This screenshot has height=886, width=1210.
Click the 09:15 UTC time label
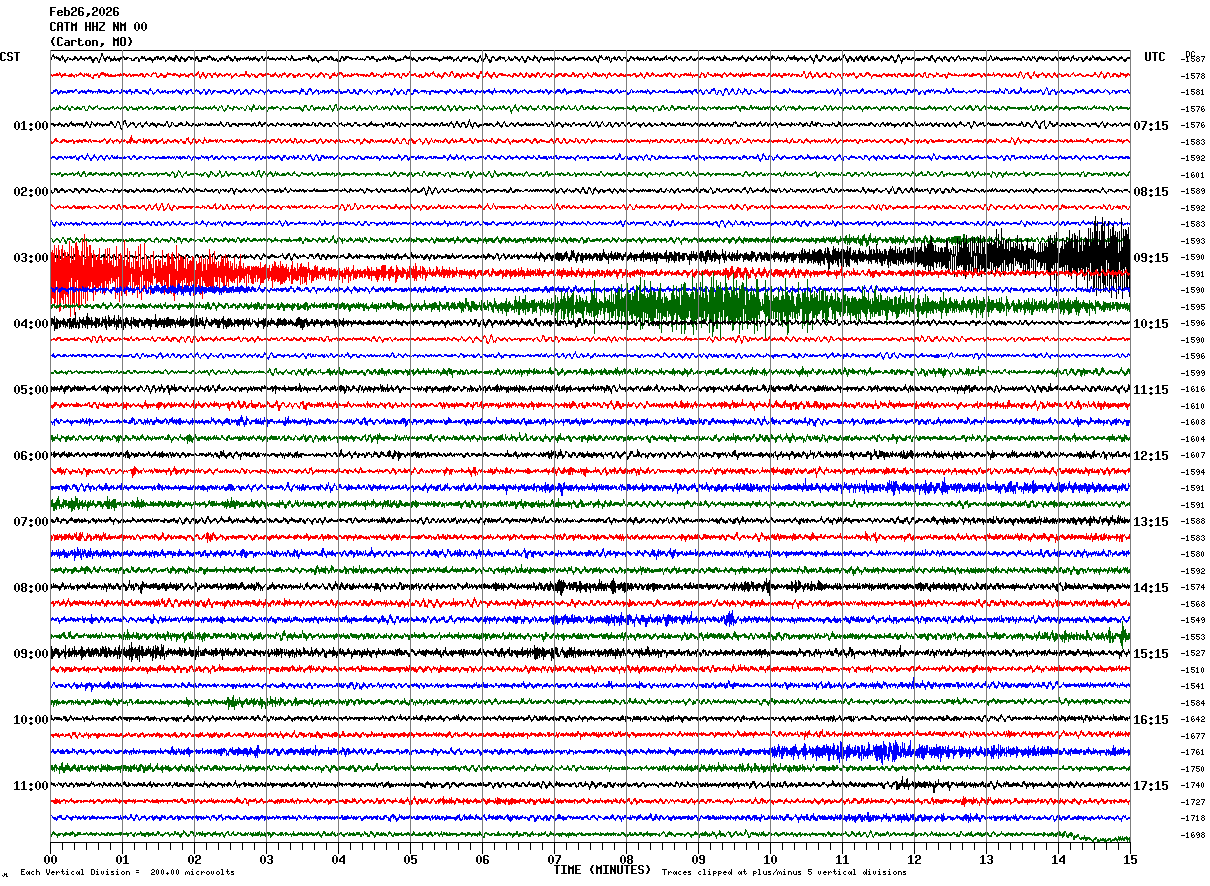coord(1151,258)
